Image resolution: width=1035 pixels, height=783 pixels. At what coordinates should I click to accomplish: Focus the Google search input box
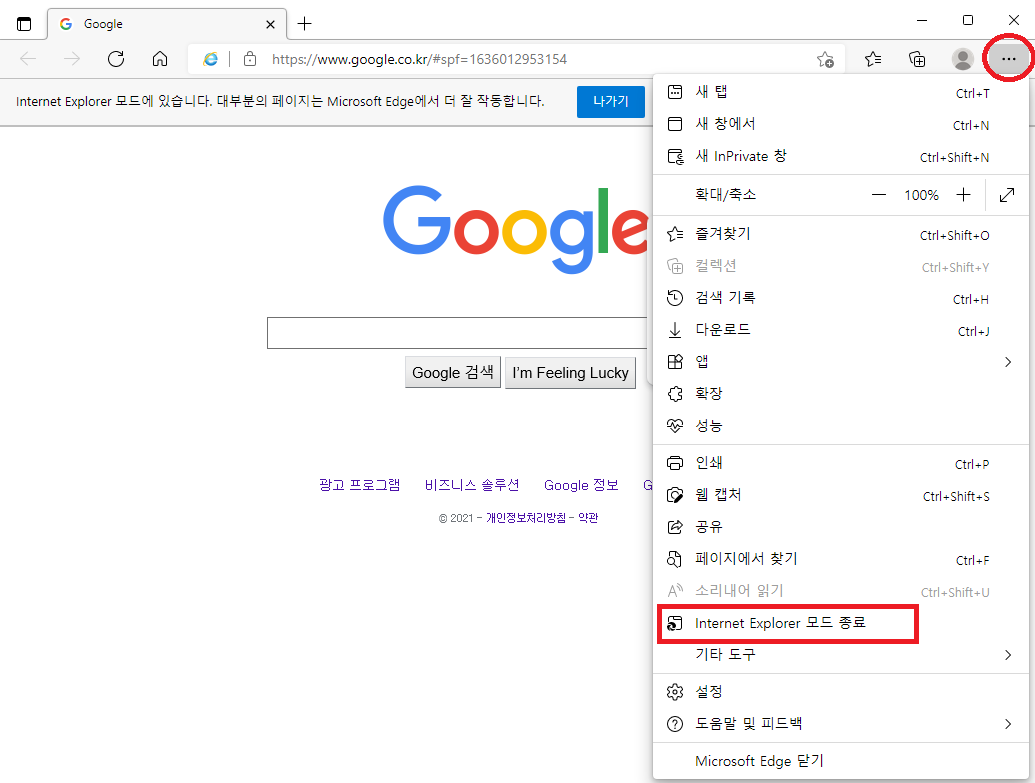tap(459, 333)
